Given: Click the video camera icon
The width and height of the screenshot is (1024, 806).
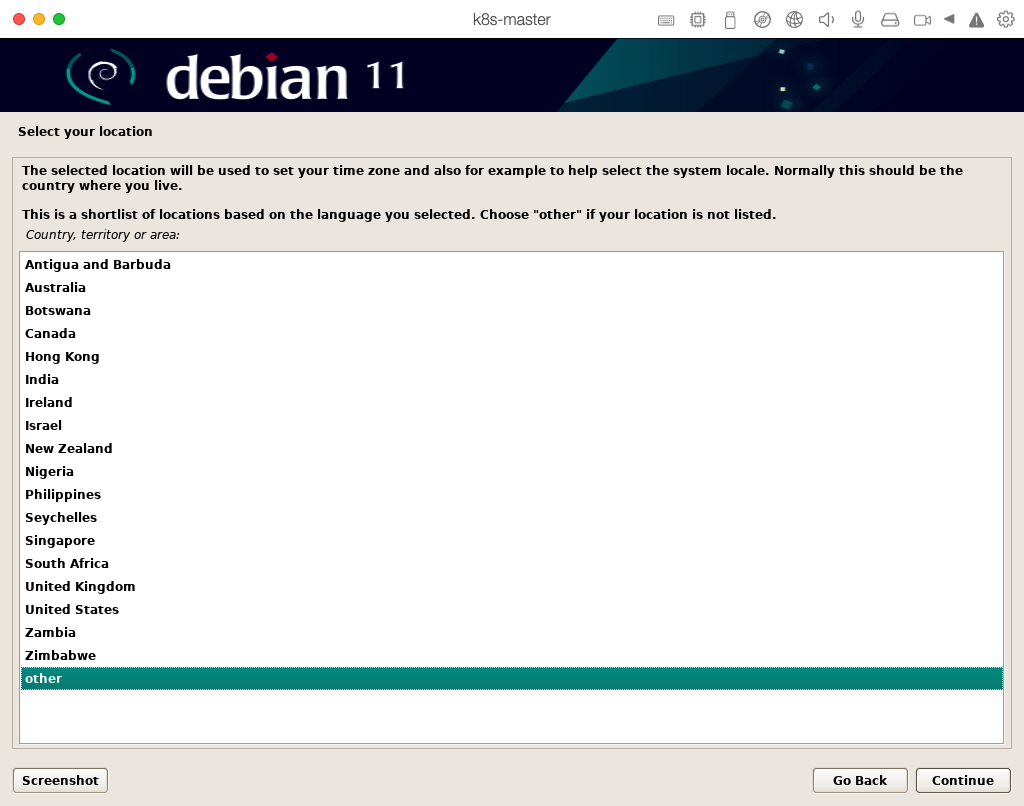Looking at the screenshot, I should (x=922, y=20).
